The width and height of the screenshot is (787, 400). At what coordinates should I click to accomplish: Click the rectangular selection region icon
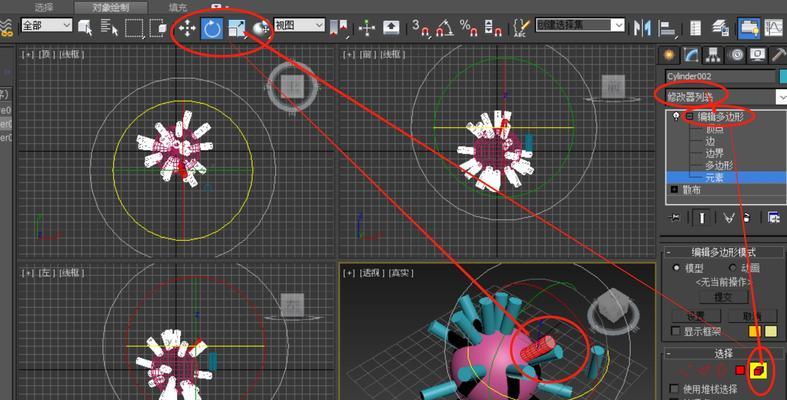(x=134, y=28)
